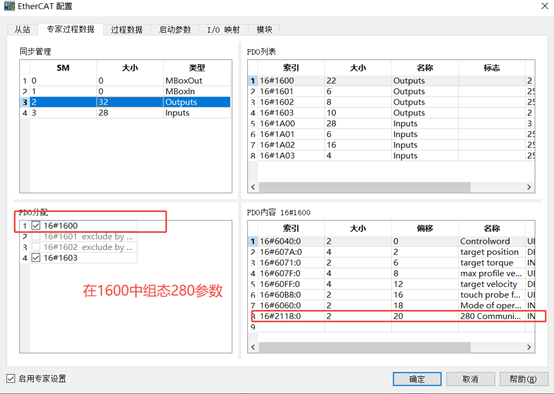Click the SM column header
Viewport: 554px width, 394px height.
pyautogui.click(x=63, y=68)
